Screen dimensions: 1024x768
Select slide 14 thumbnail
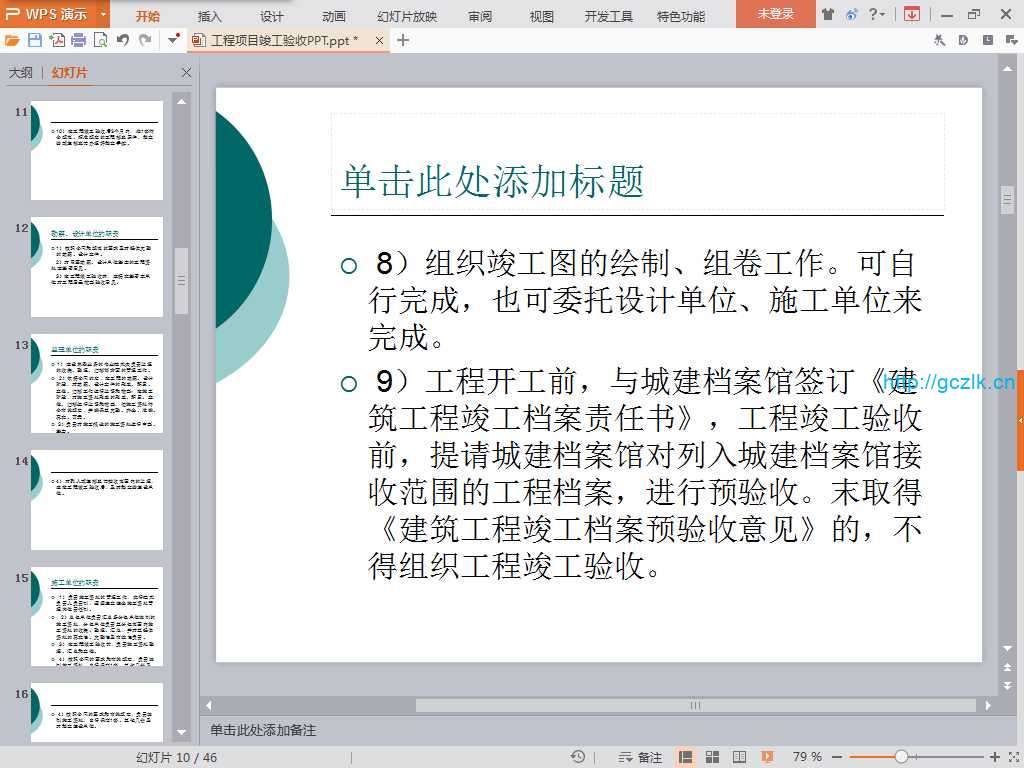pyautogui.click(x=97, y=500)
